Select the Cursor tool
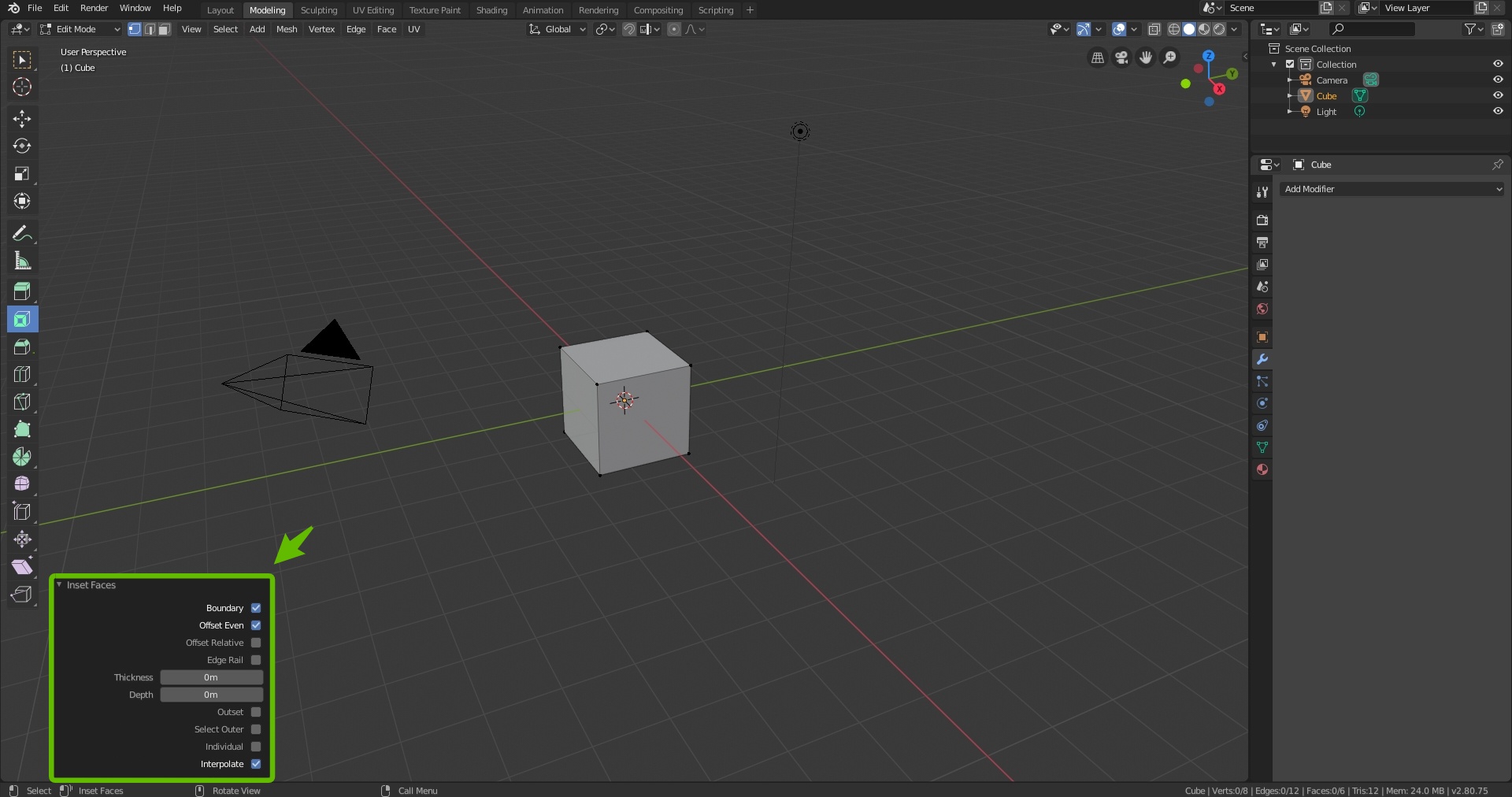This screenshot has height=797, width=1512. click(22, 87)
